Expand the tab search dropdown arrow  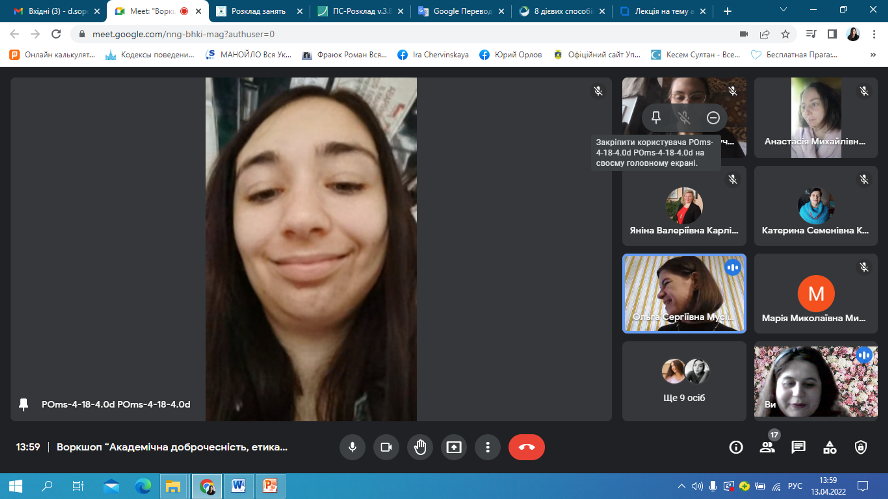point(783,10)
